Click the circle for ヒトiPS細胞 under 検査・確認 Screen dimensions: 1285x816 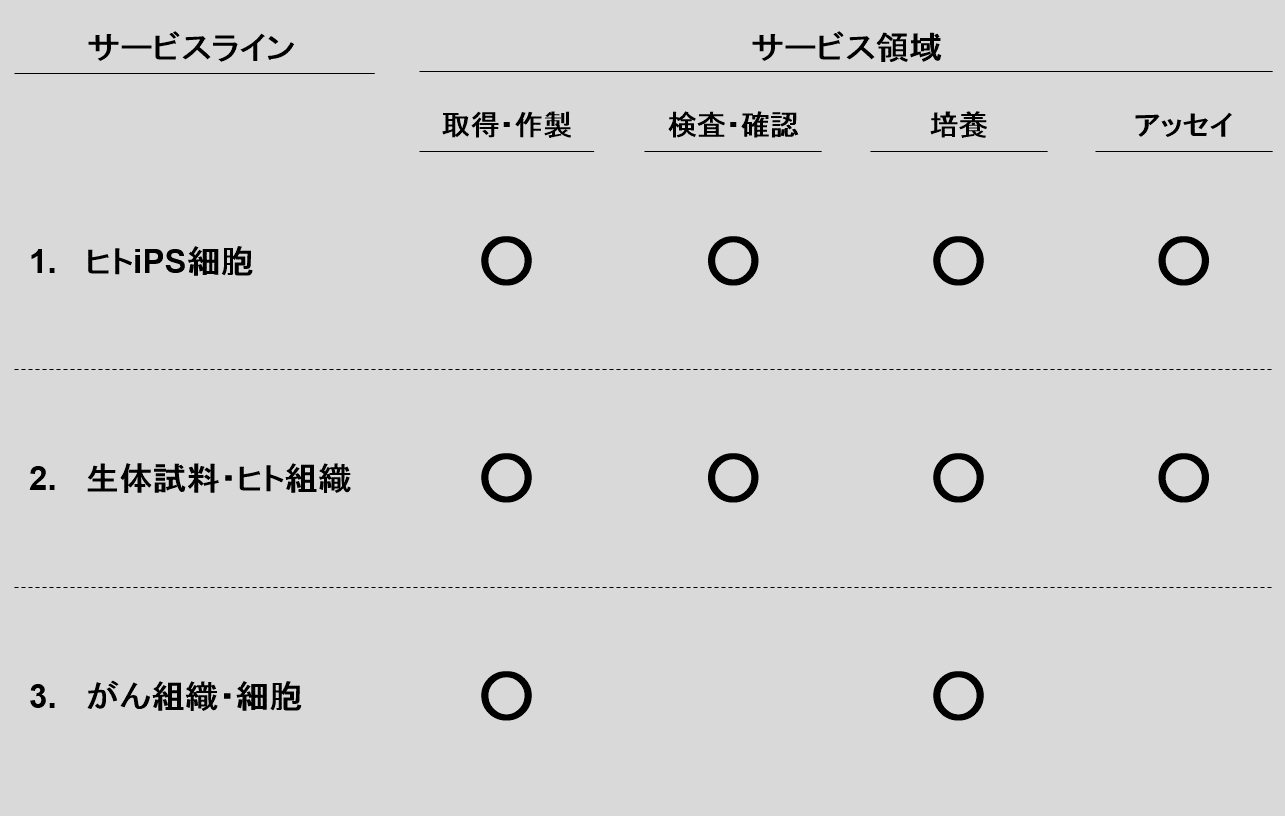pyautogui.click(x=733, y=262)
